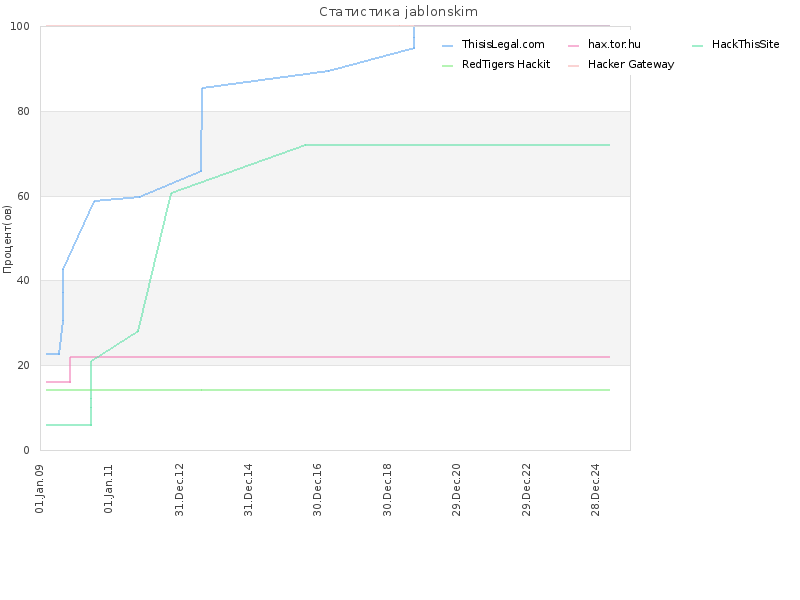Toggle the ThisisLegal.com series label

(x=503, y=44)
